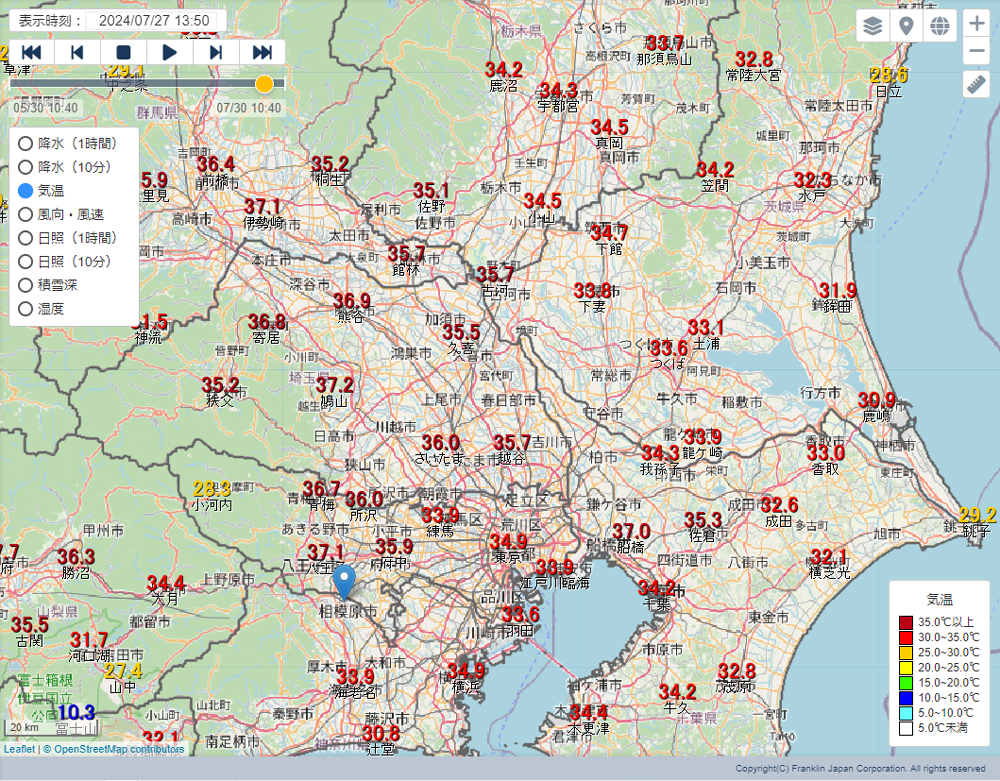Choose the 積雪深 data layer
Viewport: 1000px width, 781px height.
[26, 285]
